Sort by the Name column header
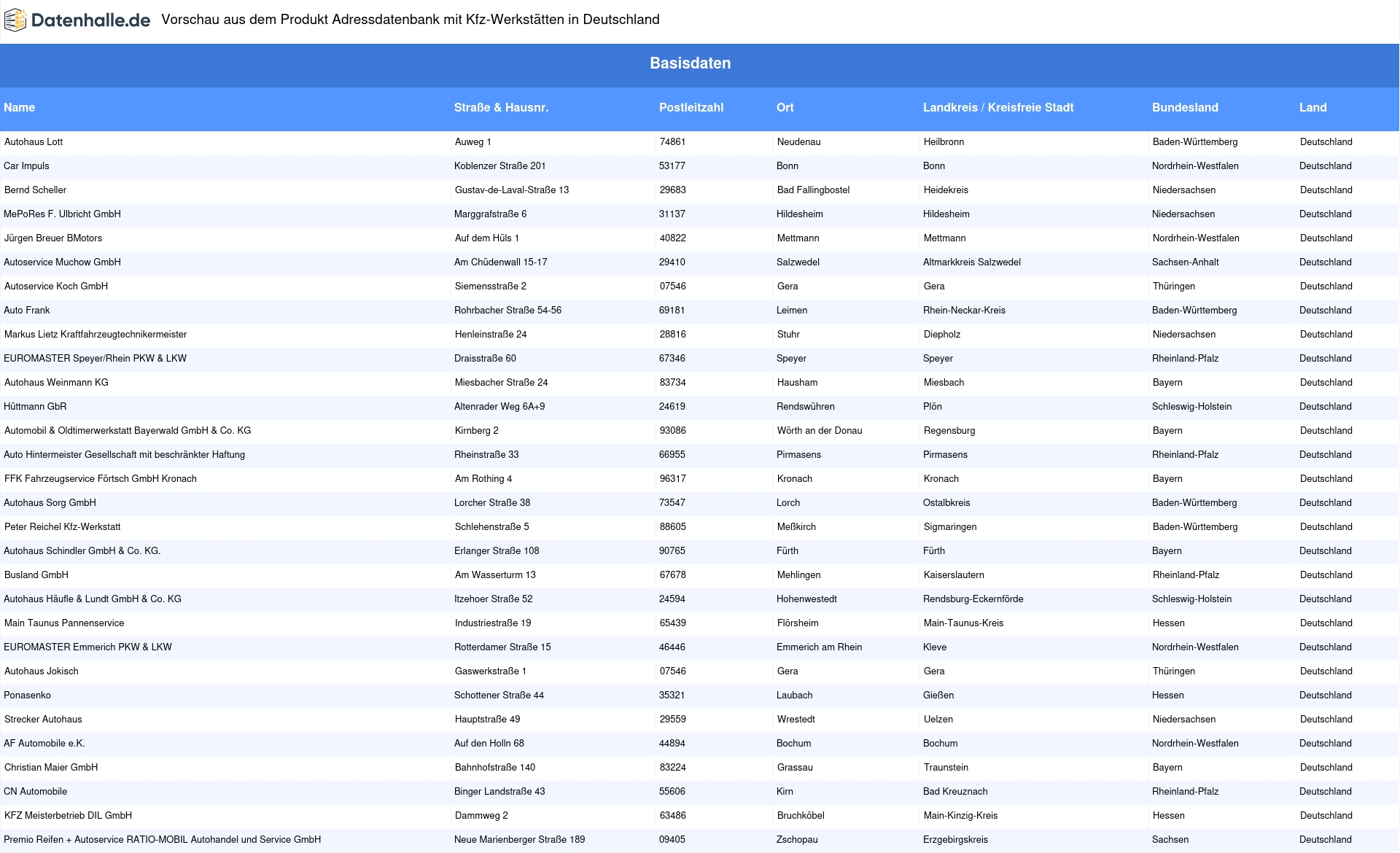 pos(20,108)
